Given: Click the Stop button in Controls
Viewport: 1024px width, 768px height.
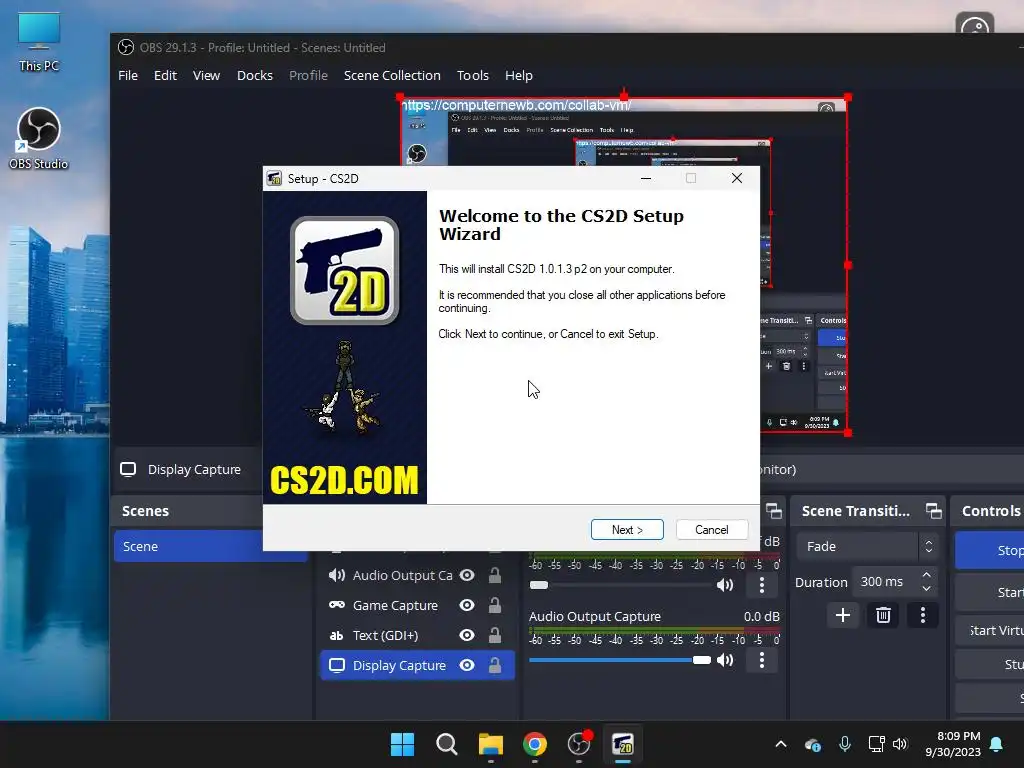Looking at the screenshot, I should point(989,551).
